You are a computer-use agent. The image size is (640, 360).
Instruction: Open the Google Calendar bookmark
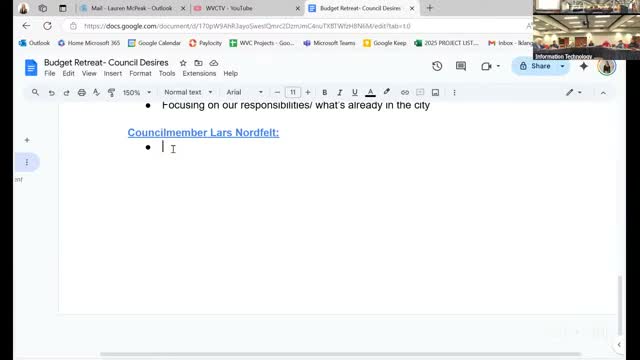[154, 43]
